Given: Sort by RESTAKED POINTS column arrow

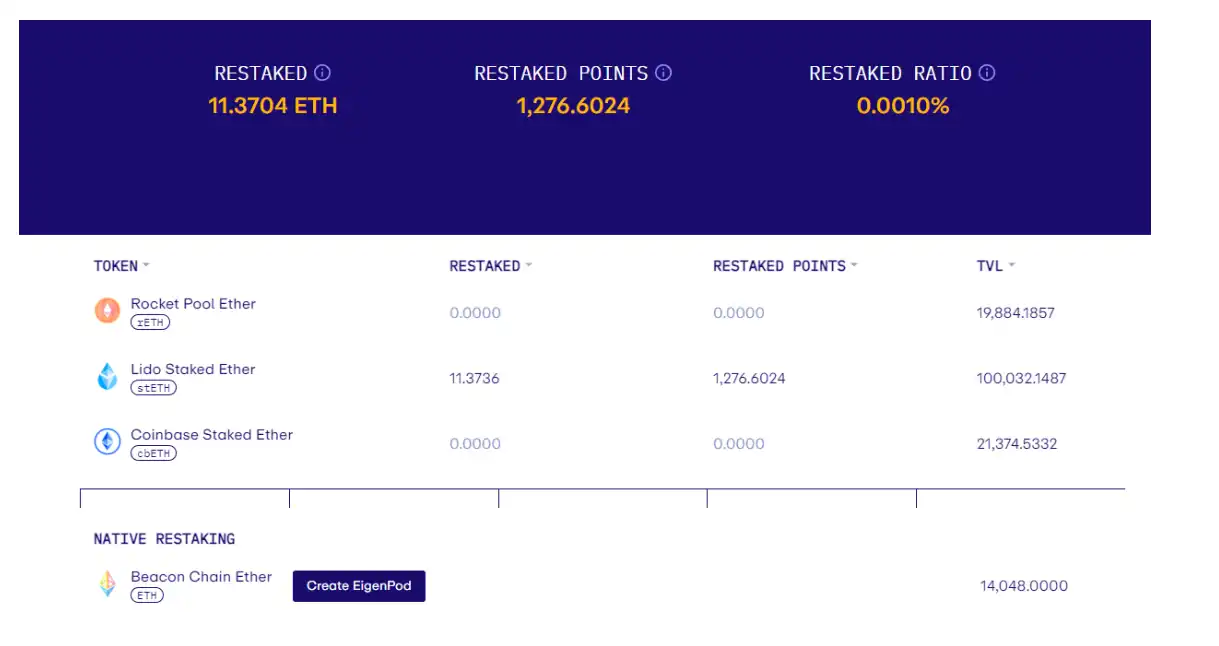Looking at the screenshot, I should (854, 266).
